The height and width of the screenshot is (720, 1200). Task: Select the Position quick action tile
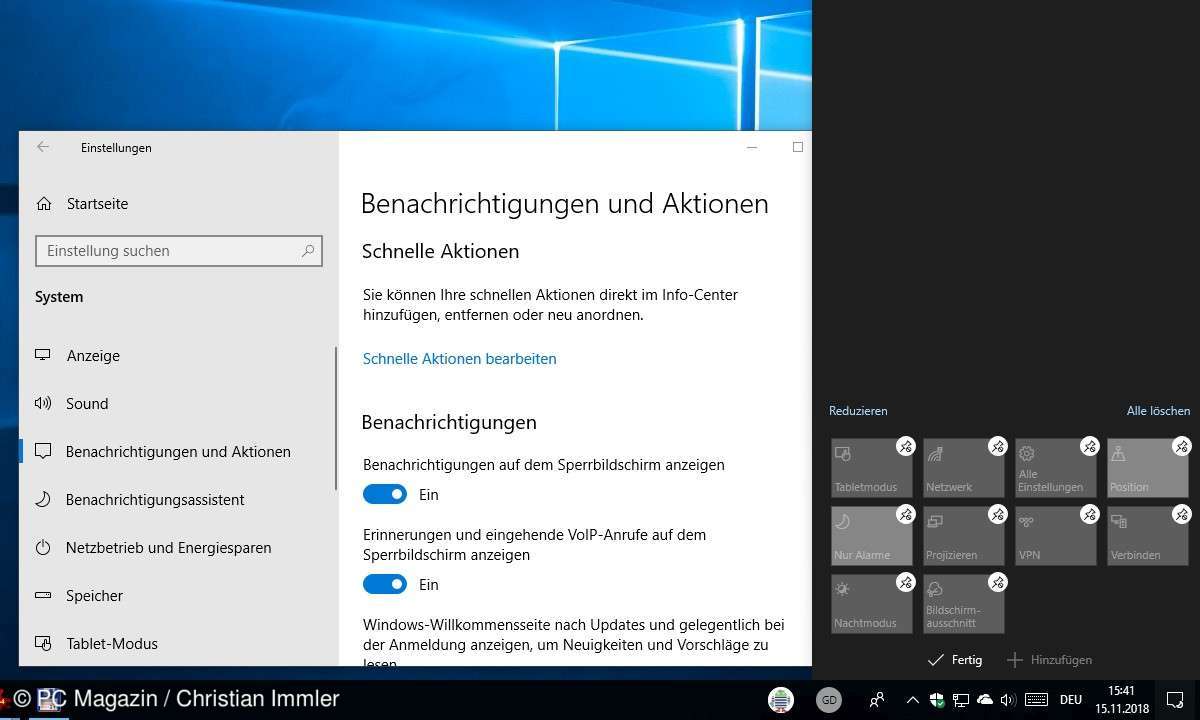click(x=1148, y=468)
